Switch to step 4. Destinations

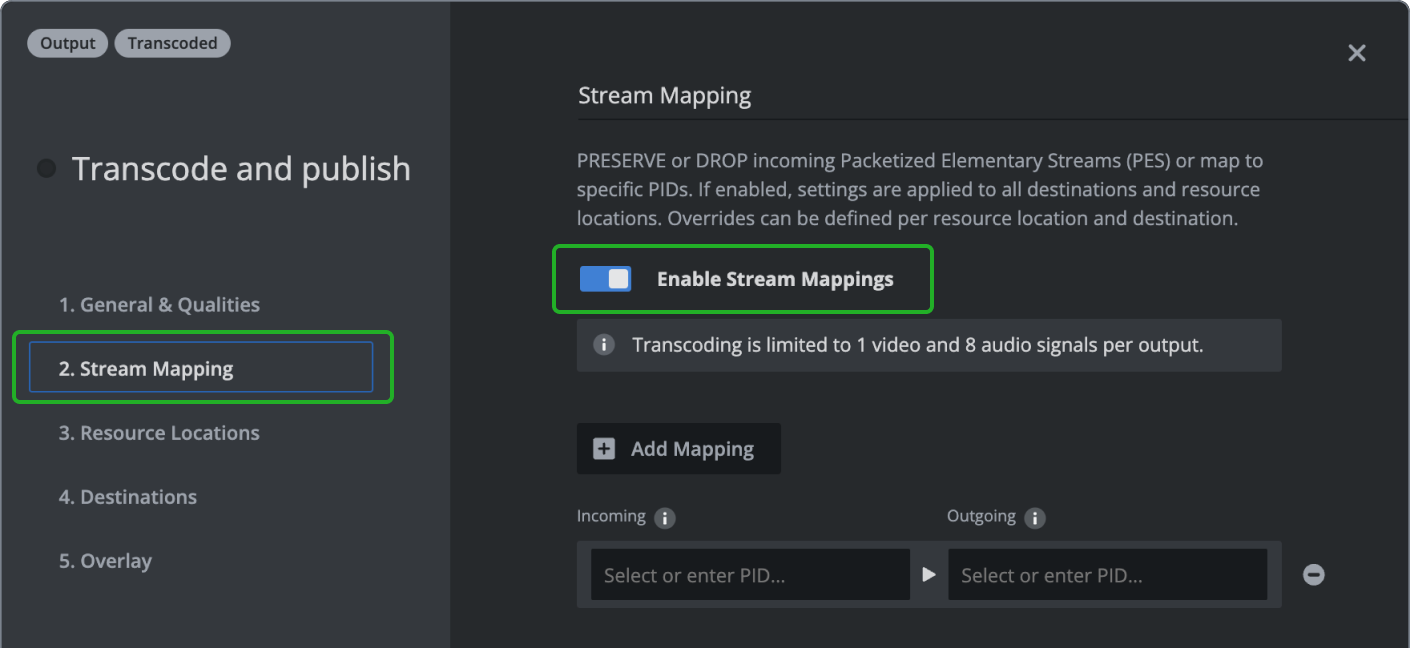[128, 497]
